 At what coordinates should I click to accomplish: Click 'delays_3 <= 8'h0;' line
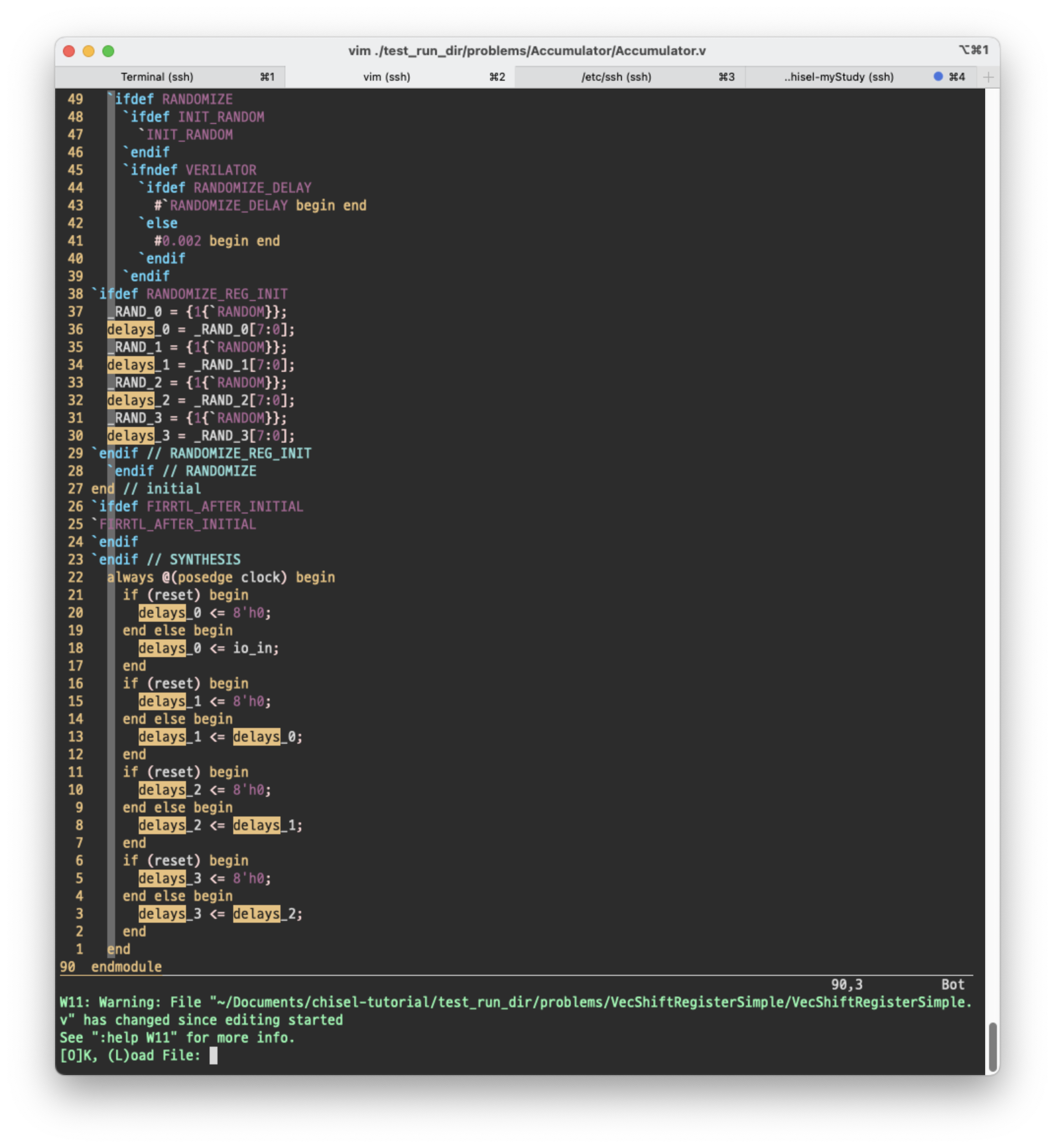tap(205, 878)
